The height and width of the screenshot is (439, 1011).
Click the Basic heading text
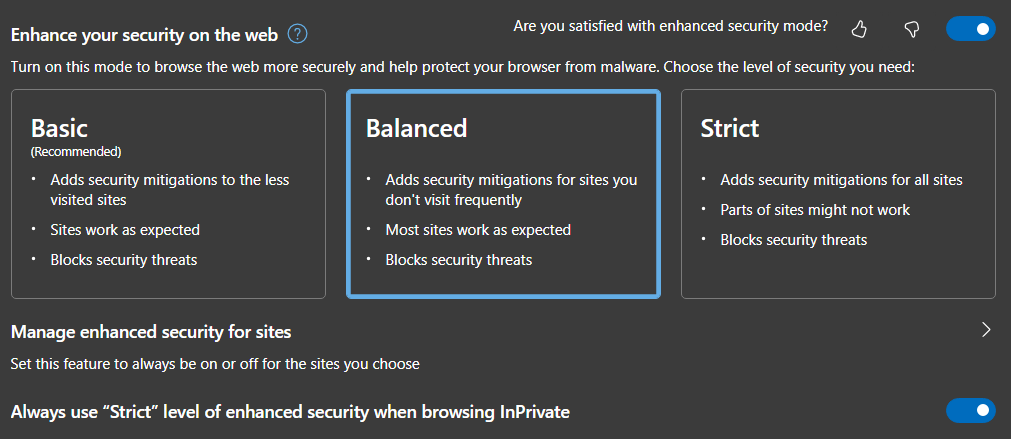coord(59,128)
